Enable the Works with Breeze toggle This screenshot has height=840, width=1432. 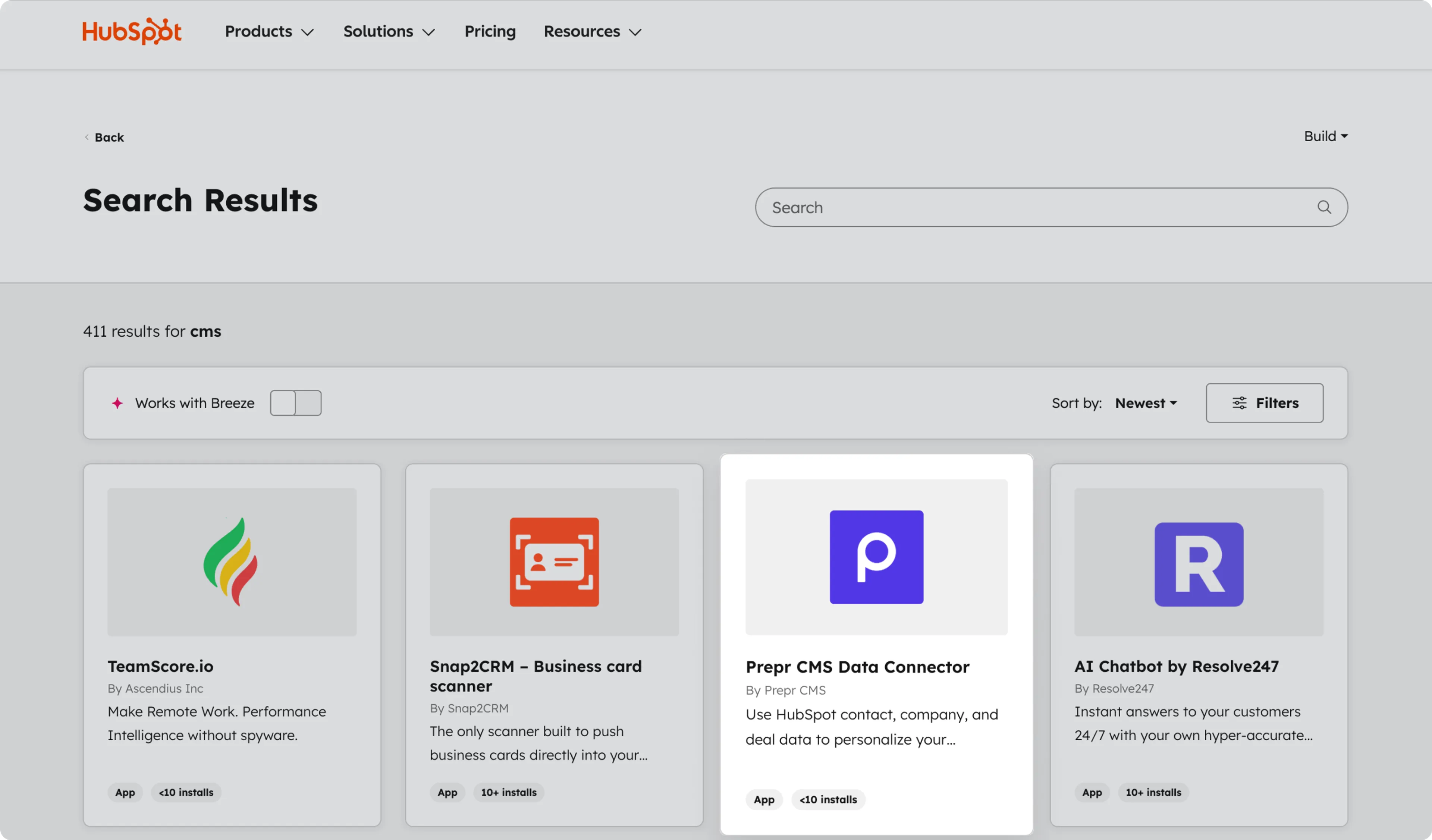pos(295,402)
